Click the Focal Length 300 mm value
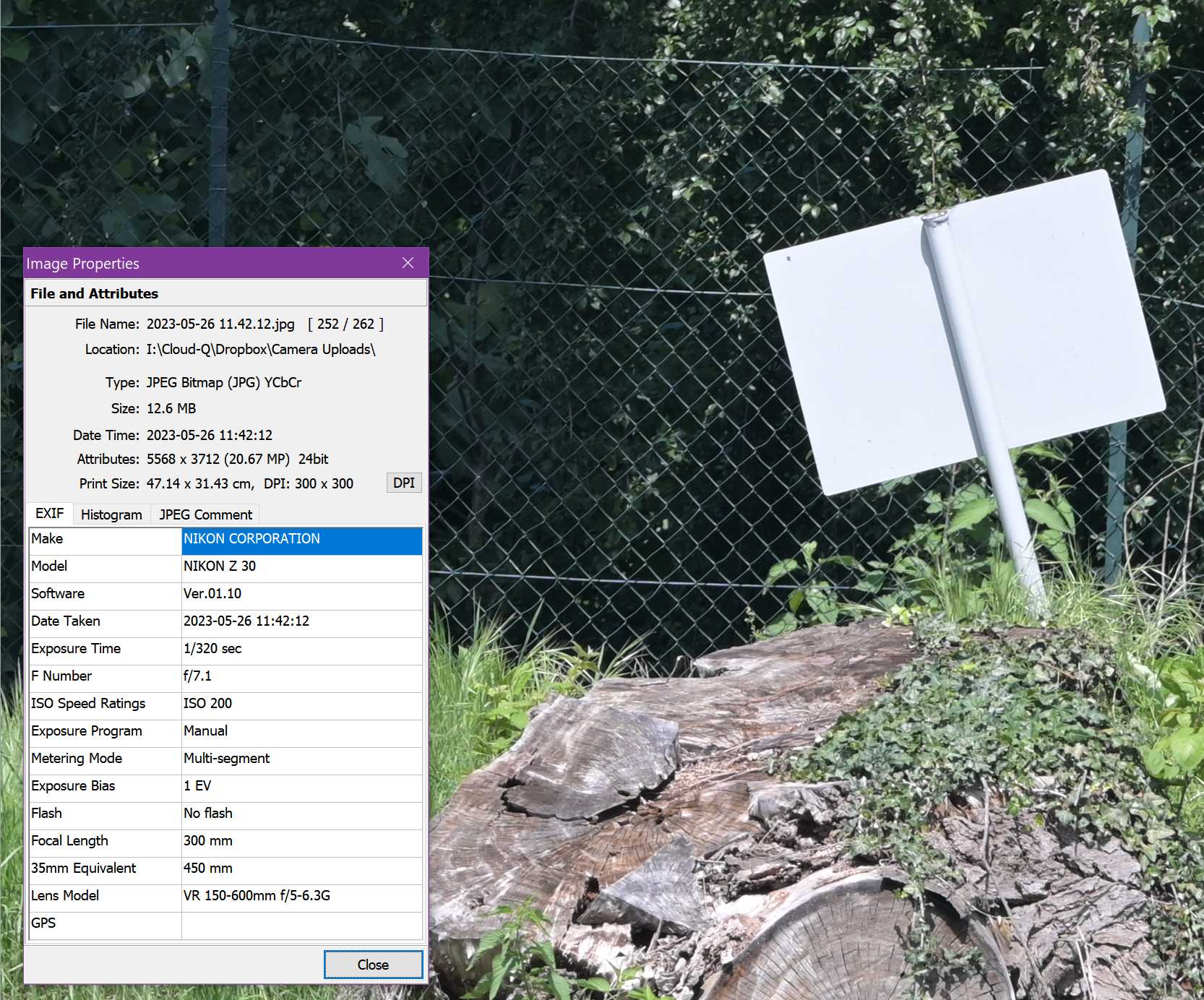The width and height of the screenshot is (1204, 1000). tap(301, 841)
